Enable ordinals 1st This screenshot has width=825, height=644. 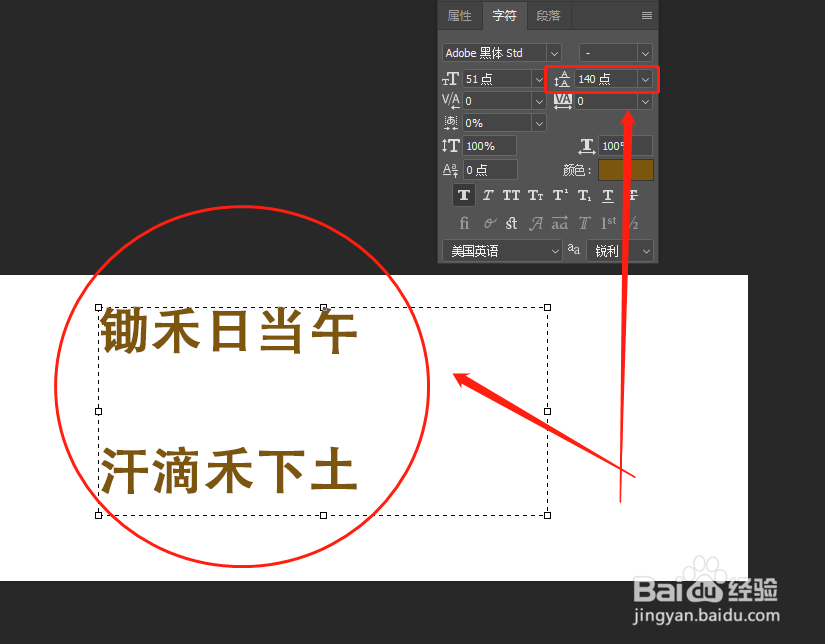coord(608,223)
